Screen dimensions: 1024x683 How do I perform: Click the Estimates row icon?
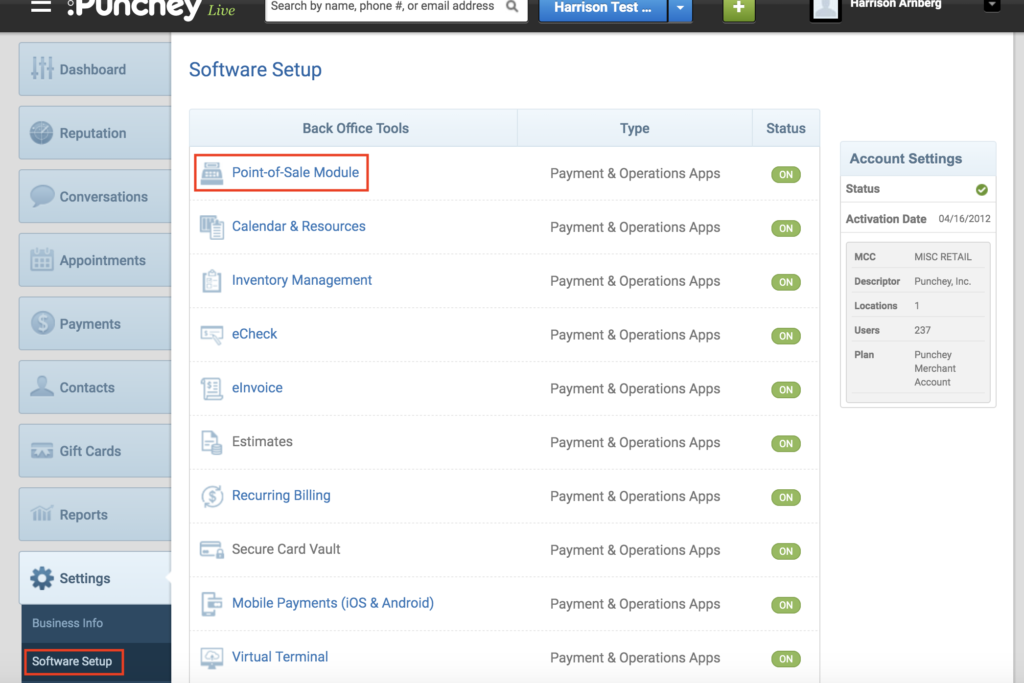212,443
